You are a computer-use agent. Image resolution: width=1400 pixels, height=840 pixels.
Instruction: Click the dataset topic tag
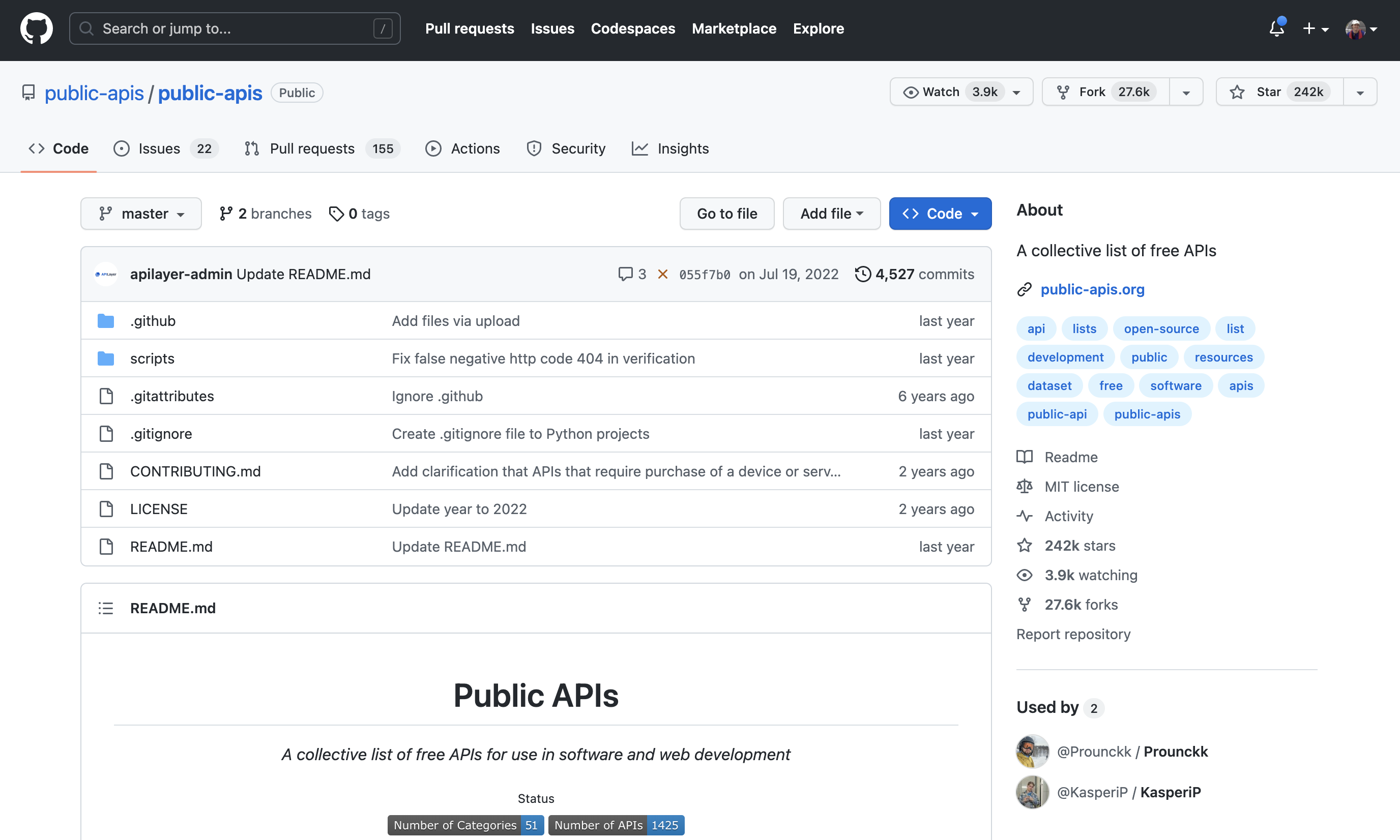[x=1049, y=385]
